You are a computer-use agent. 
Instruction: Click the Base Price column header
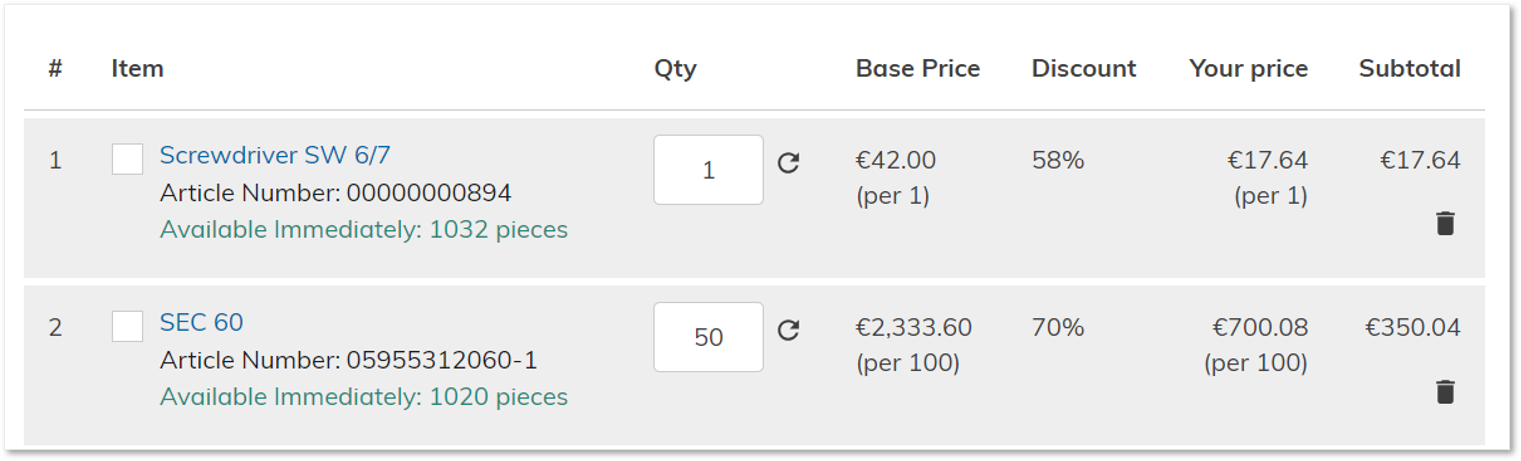(x=918, y=68)
